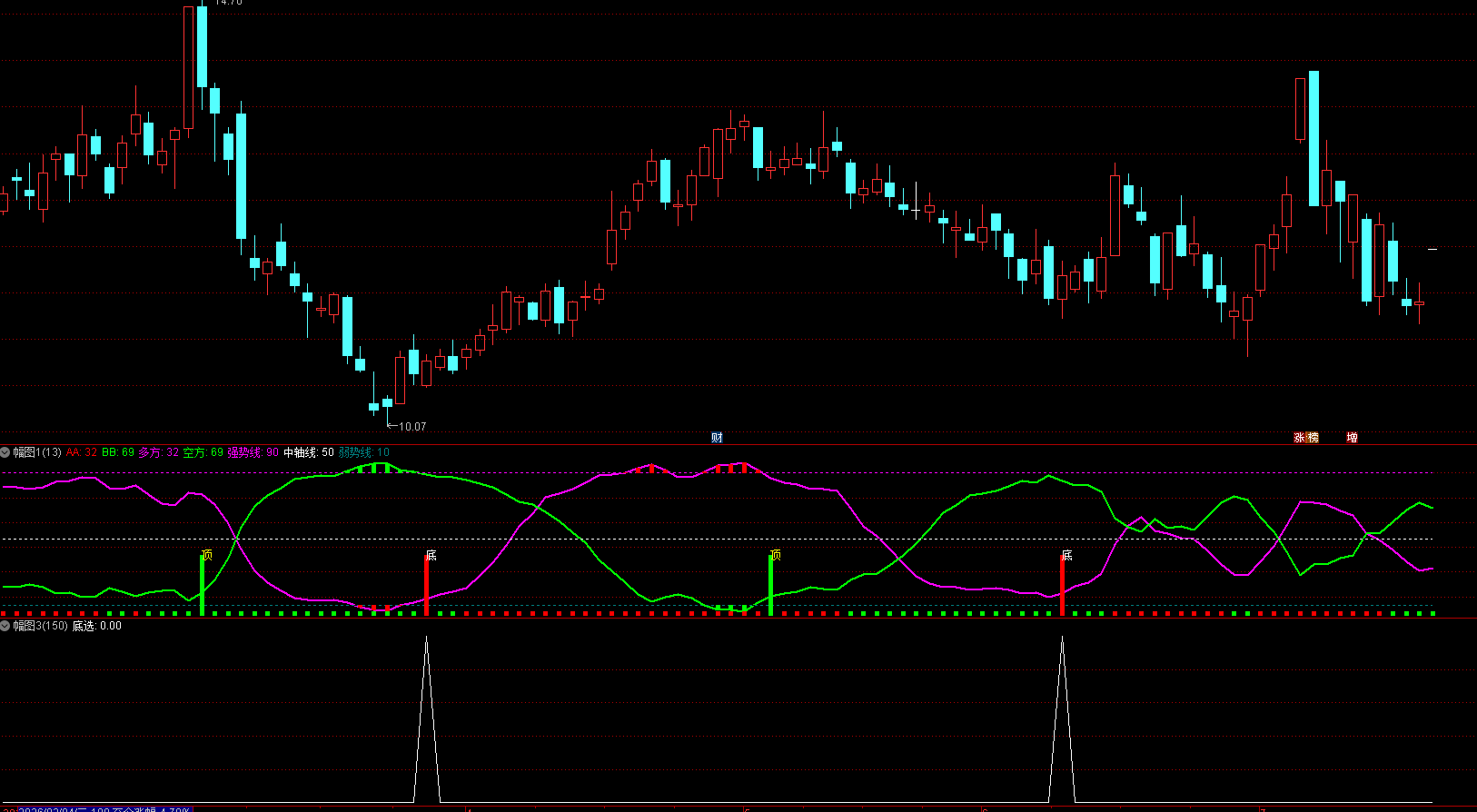Open the 财 financial info marker
This screenshot has height=812, width=1477.
pos(717,438)
